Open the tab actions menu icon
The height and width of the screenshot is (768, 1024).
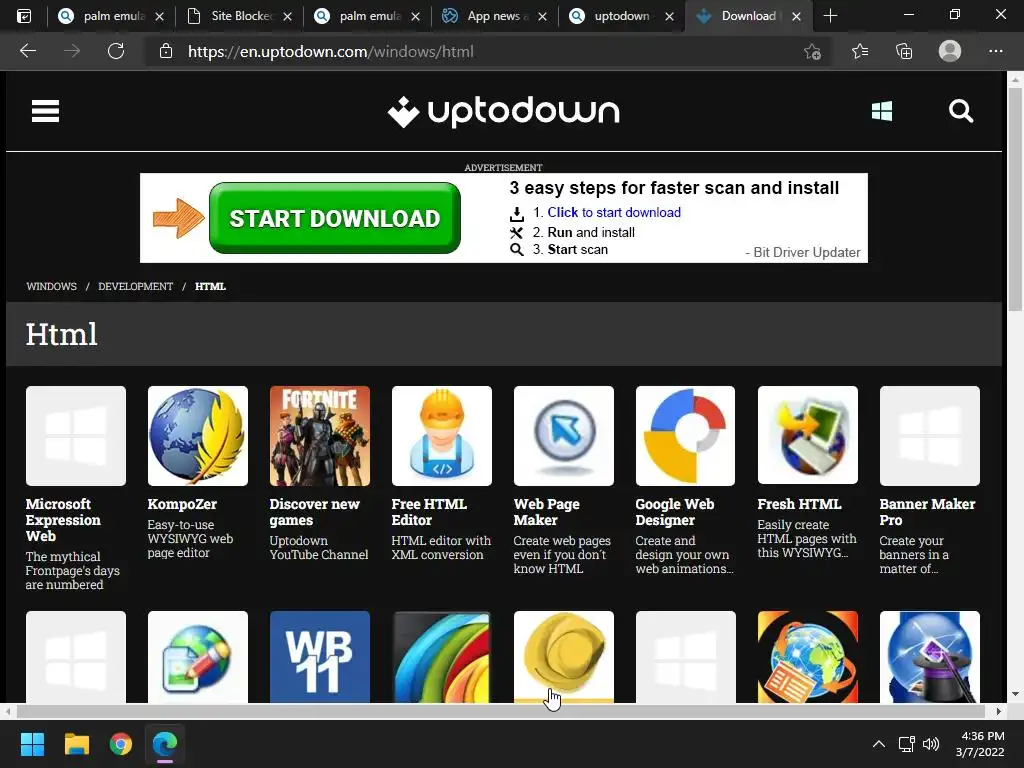tap(24, 16)
